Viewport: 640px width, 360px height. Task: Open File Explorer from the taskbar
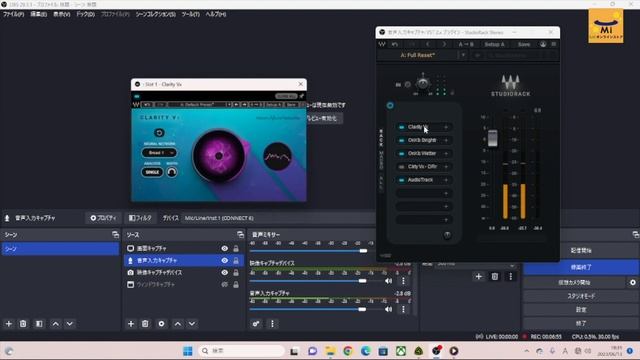coord(330,351)
